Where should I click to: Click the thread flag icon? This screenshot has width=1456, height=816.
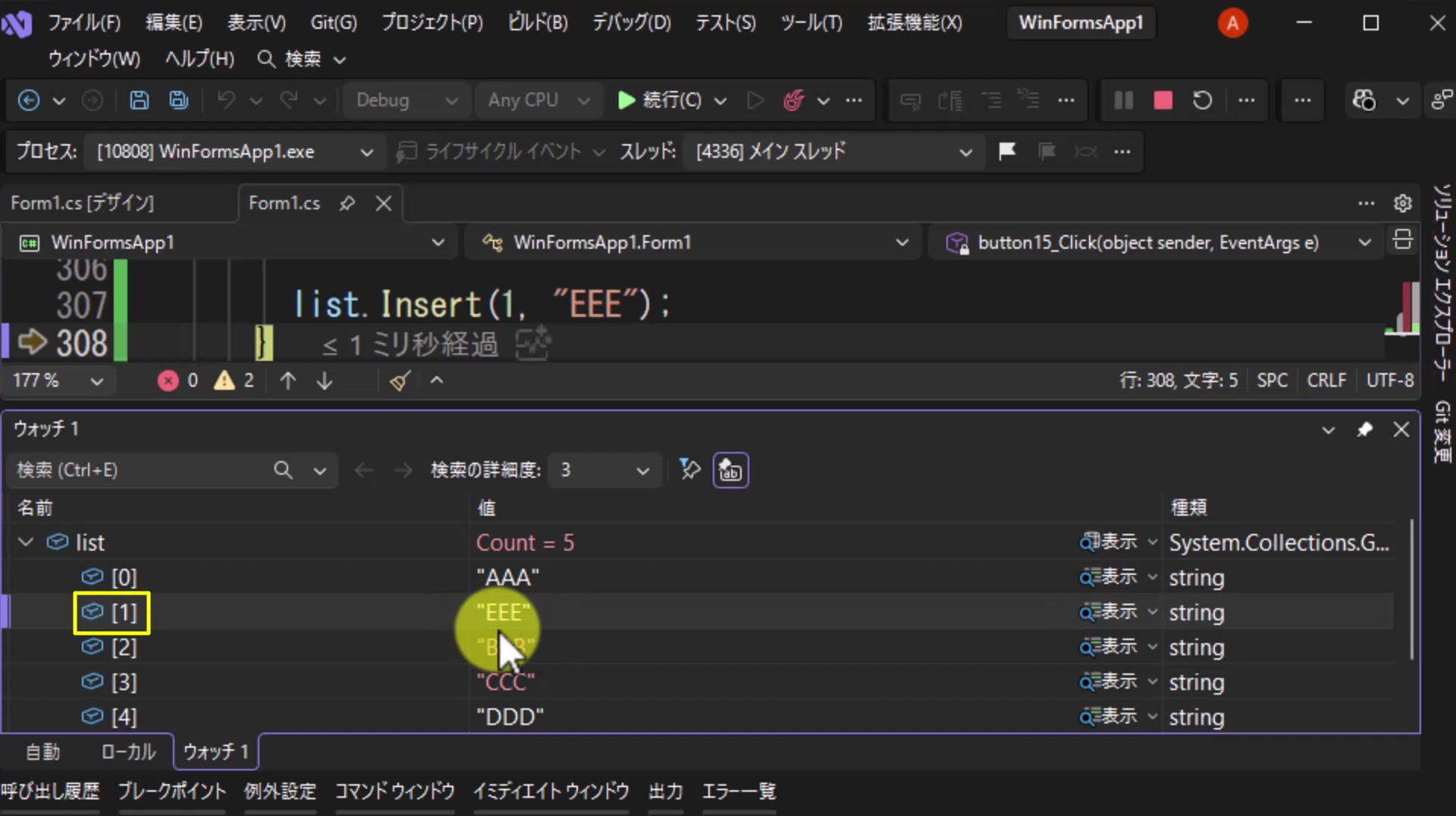coord(1007,152)
